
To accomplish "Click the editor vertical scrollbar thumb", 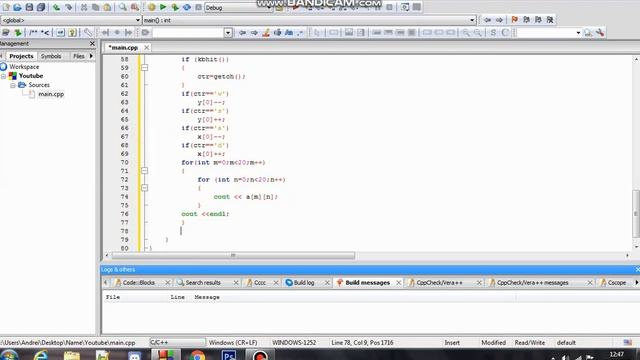I will pyautogui.click(x=636, y=213).
